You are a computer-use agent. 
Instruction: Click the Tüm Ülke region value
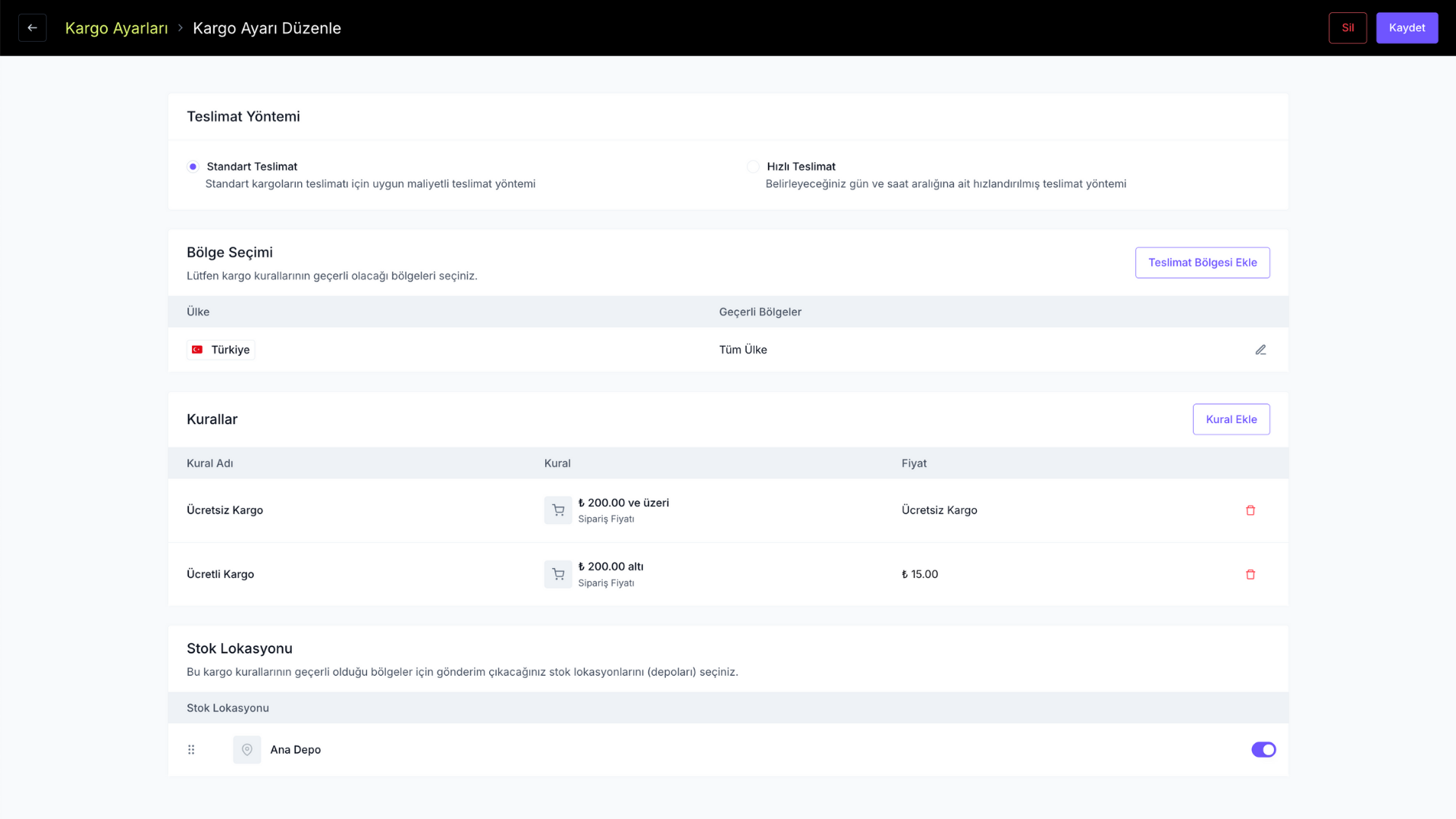[743, 350]
